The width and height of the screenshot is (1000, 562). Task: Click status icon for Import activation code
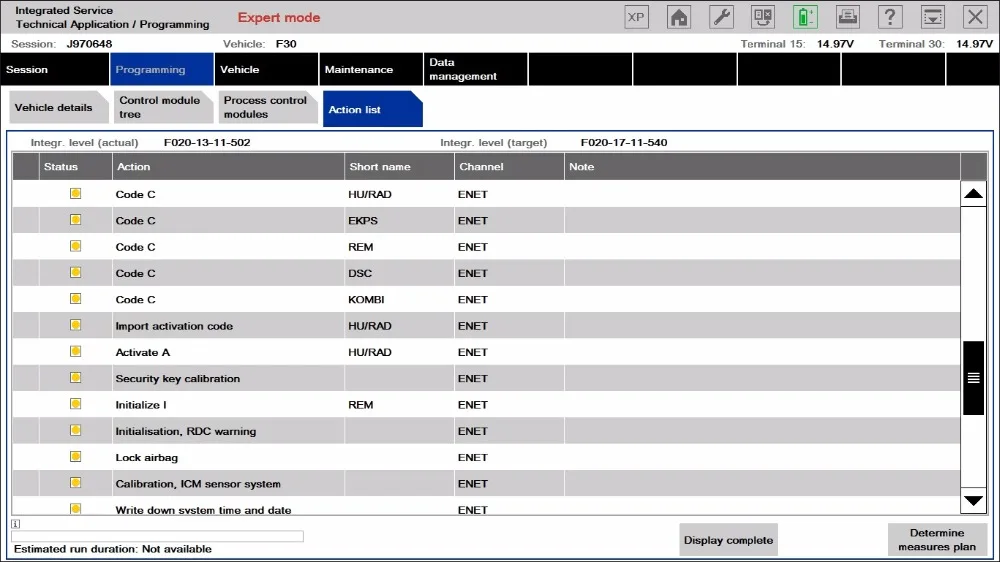pyautogui.click(x=75, y=325)
